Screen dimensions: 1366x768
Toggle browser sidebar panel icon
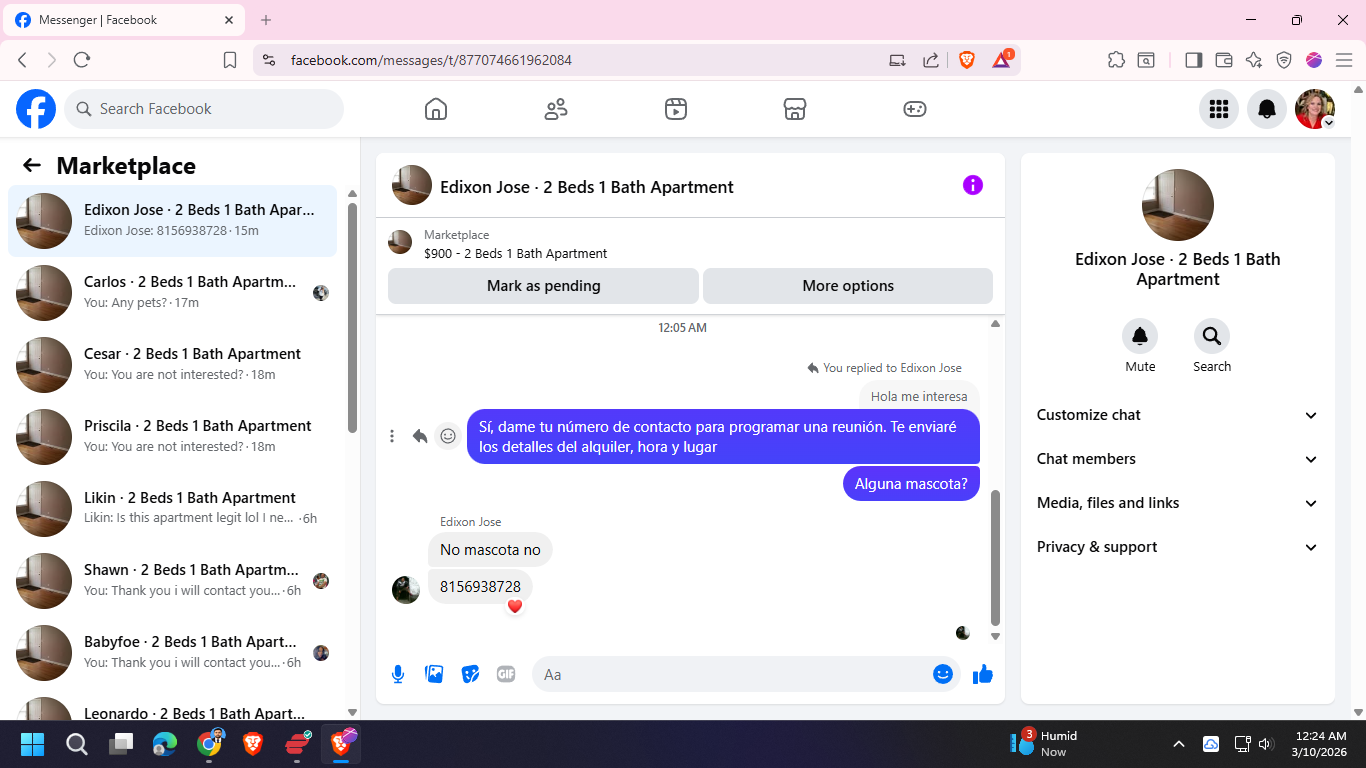click(1193, 60)
